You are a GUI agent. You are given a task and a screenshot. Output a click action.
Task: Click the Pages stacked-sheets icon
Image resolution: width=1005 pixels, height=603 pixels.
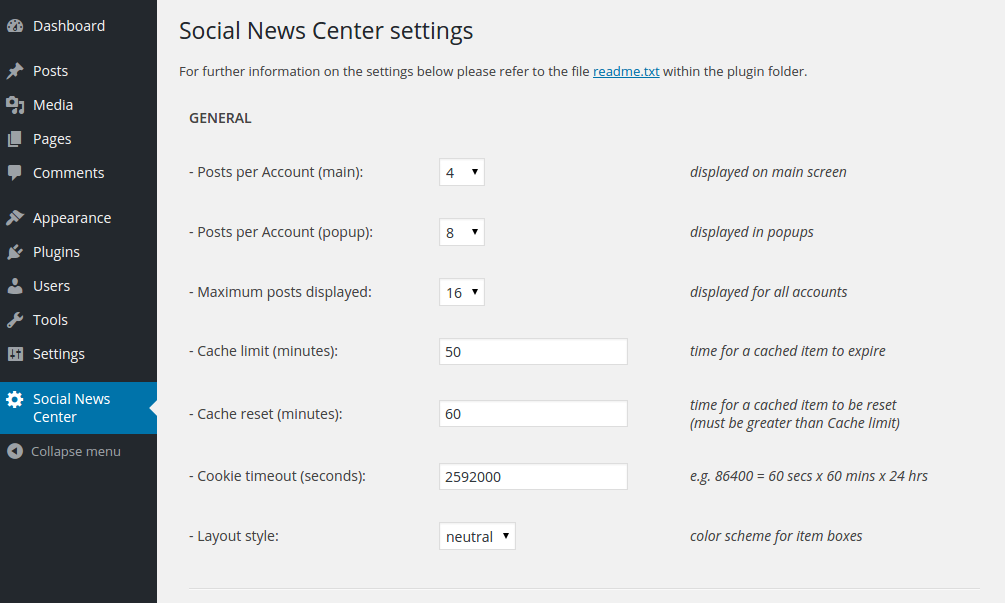(15, 139)
